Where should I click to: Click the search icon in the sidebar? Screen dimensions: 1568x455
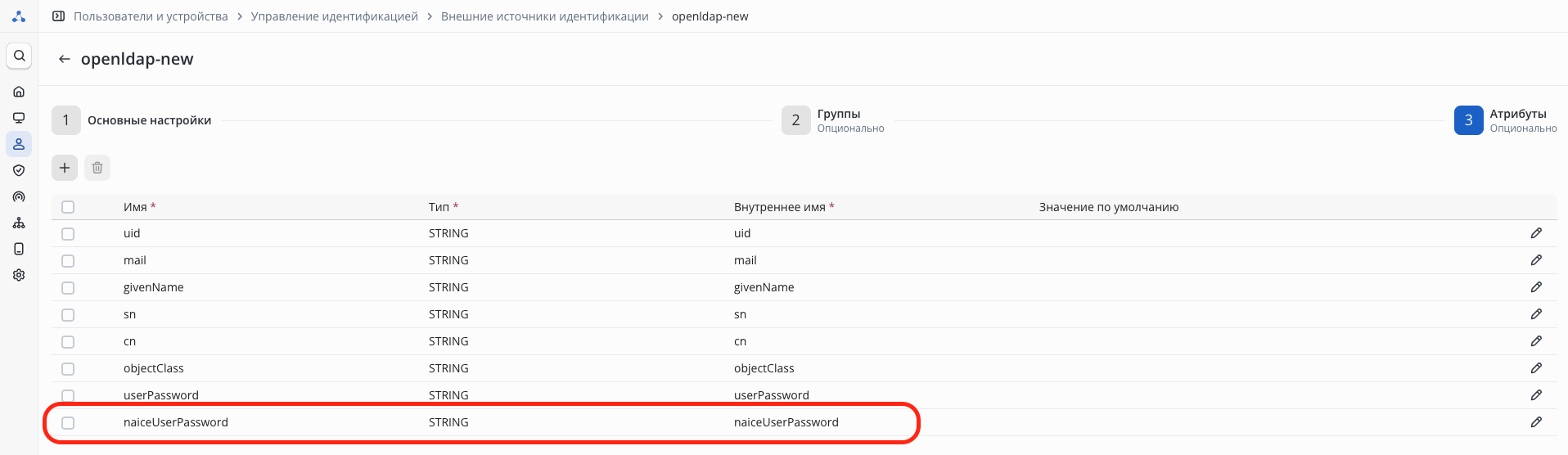click(19, 56)
